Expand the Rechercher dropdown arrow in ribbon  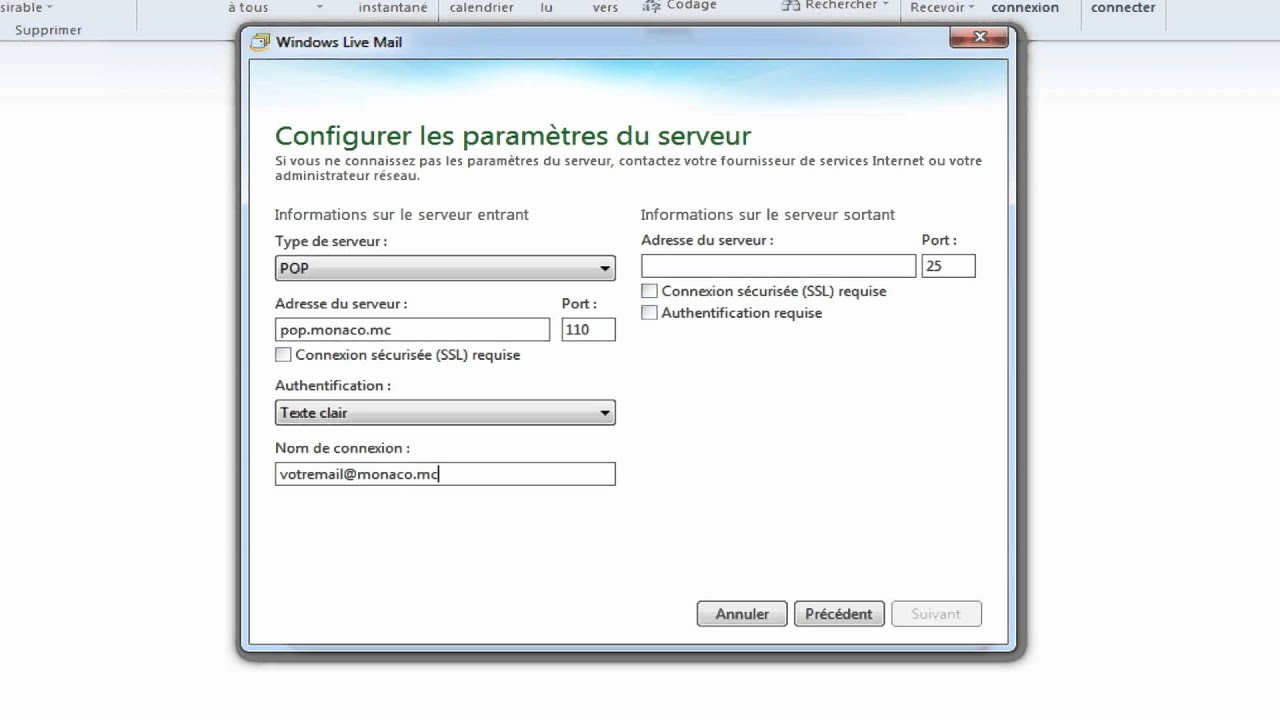[885, 6]
